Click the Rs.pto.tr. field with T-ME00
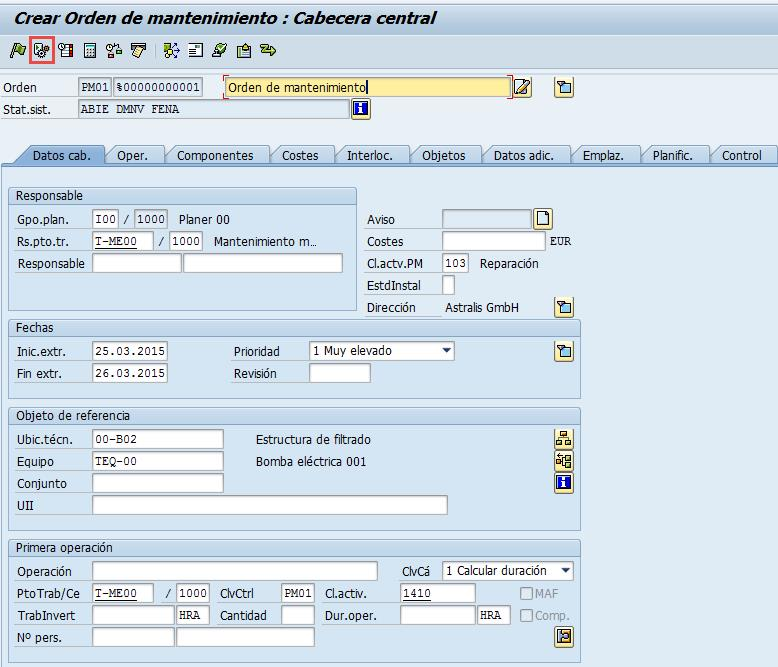778x667 pixels. [x=123, y=241]
